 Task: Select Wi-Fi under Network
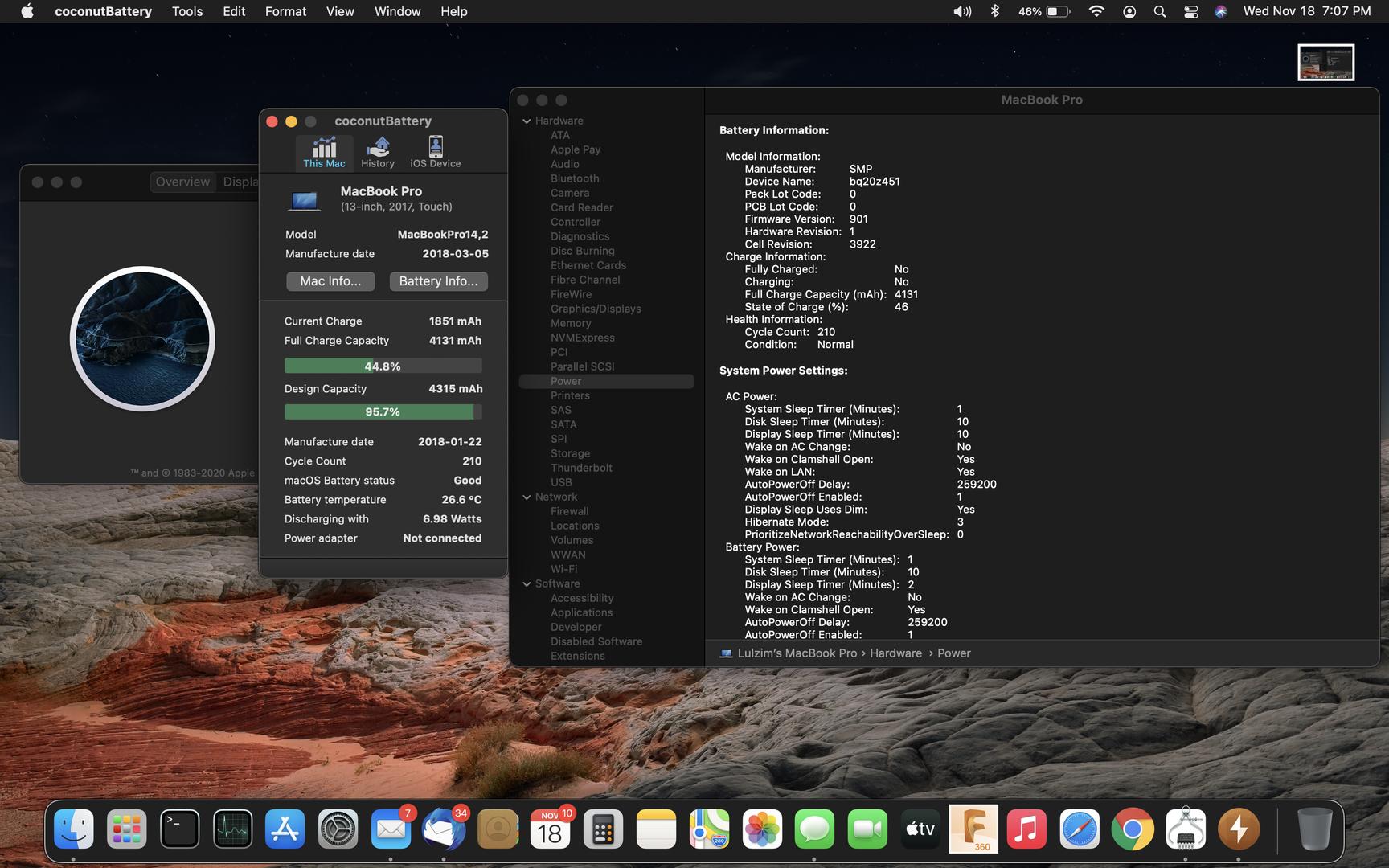[563, 570]
